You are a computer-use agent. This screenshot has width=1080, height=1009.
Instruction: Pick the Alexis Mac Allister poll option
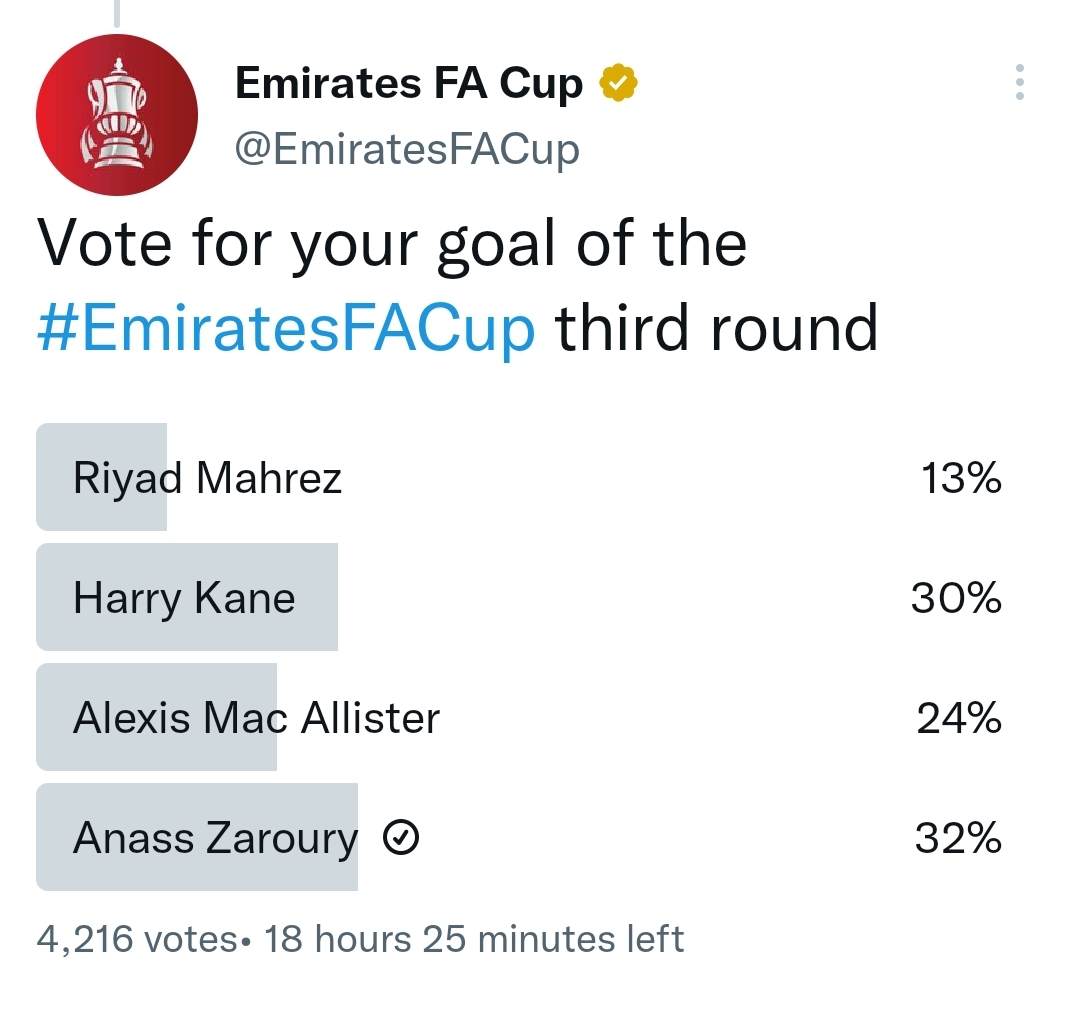[x=256, y=718]
